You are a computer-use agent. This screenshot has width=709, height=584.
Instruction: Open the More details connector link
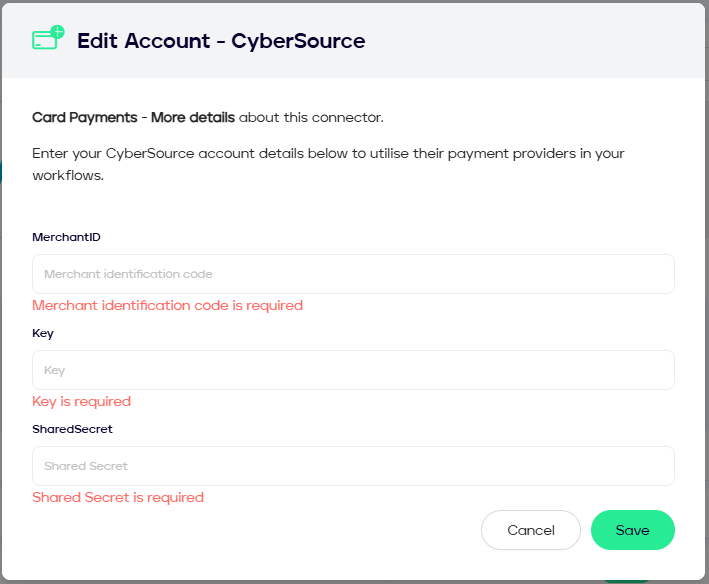pyautogui.click(x=193, y=117)
